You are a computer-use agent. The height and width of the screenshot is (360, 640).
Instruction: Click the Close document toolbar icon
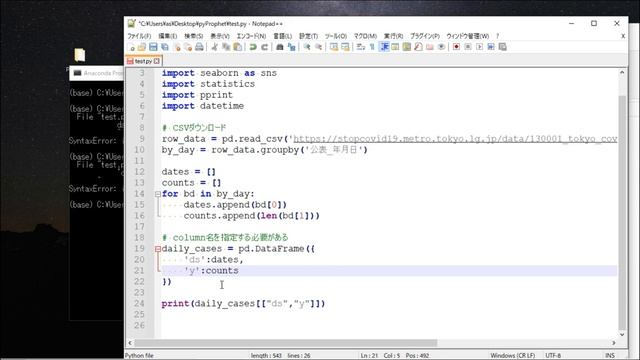(x=177, y=47)
